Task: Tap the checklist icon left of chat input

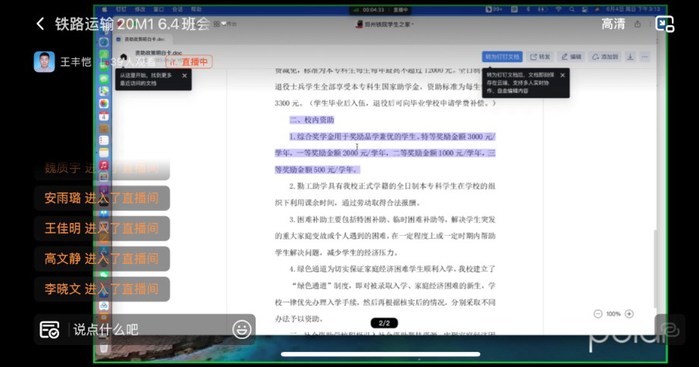Action: (49, 330)
